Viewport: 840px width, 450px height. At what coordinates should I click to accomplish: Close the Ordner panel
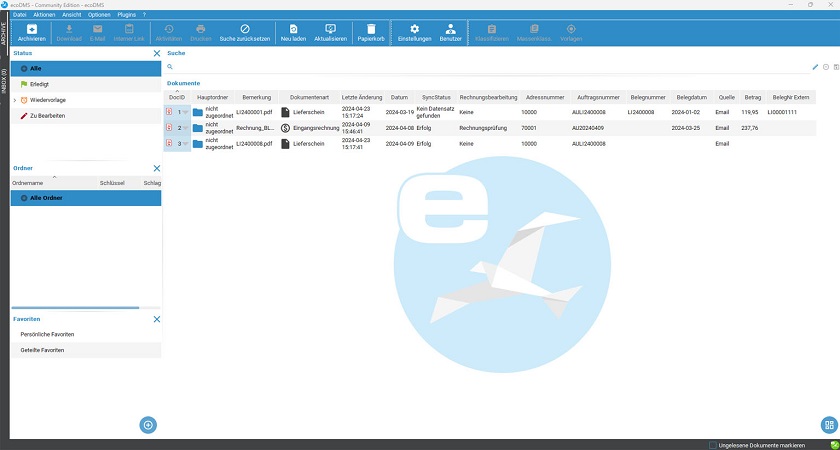click(x=156, y=168)
